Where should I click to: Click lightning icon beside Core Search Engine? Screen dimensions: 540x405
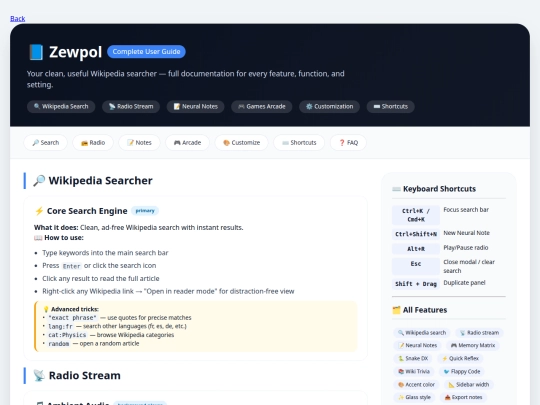click(x=39, y=211)
